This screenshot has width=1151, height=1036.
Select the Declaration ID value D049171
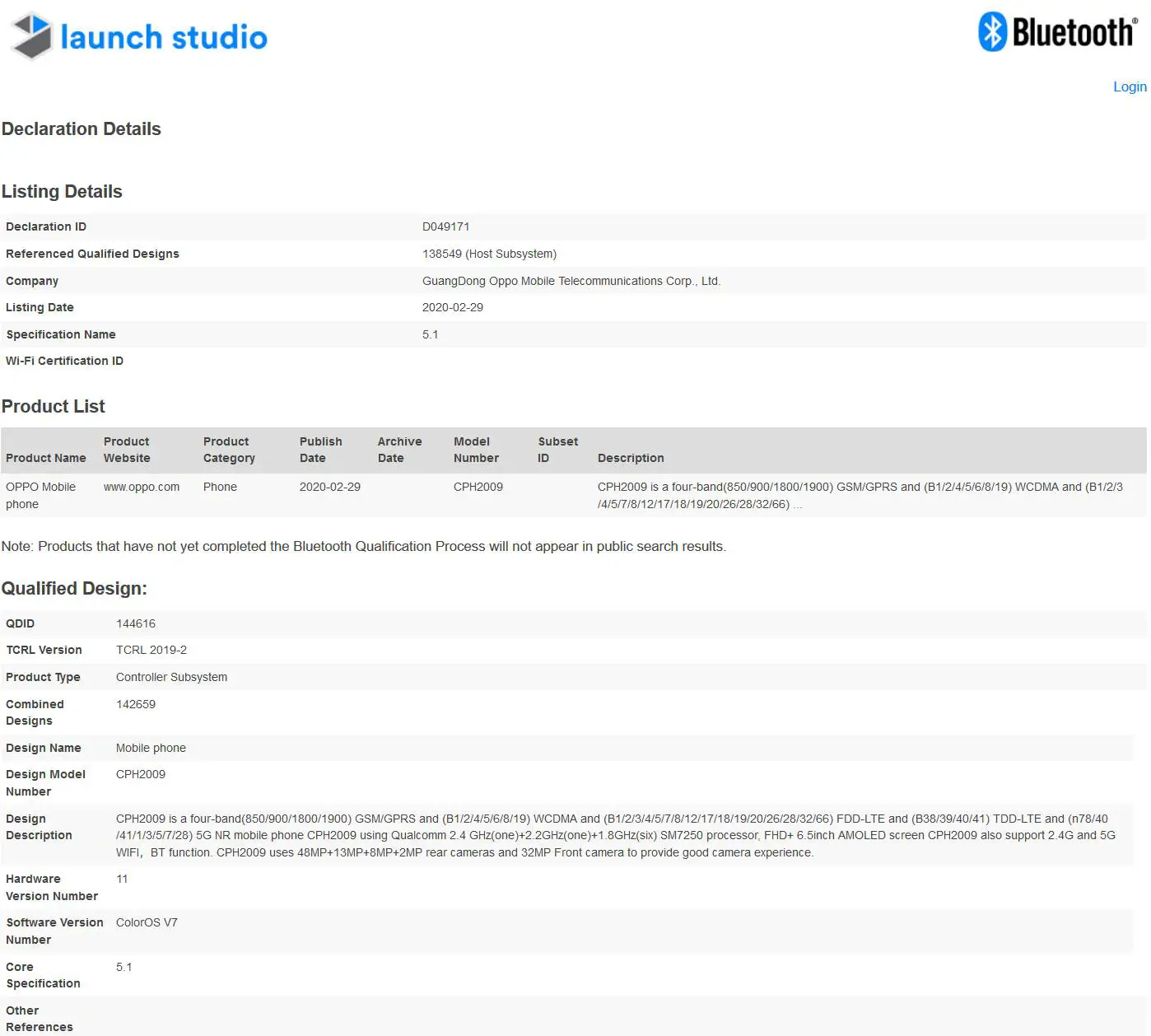coord(446,226)
